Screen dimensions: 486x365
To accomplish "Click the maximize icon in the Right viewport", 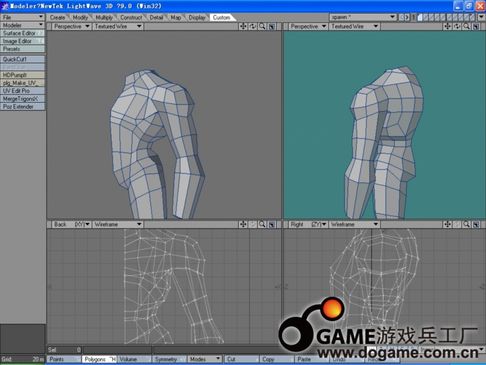I will [476, 224].
